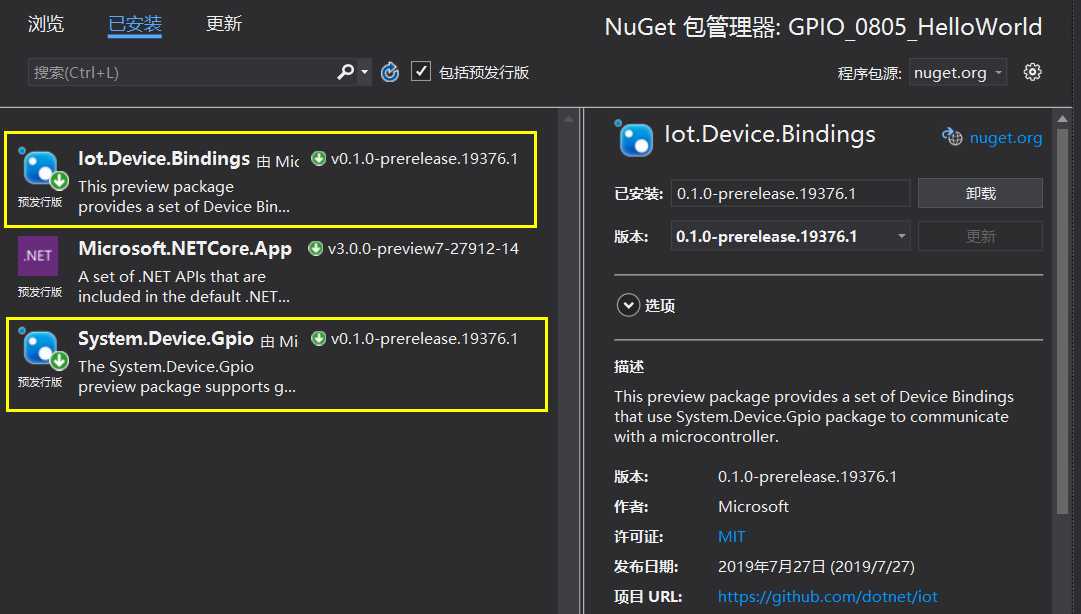Click the green arrow beside v3.0.0-preview7-27912-14
1081x614 pixels.
pyautogui.click(x=315, y=249)
